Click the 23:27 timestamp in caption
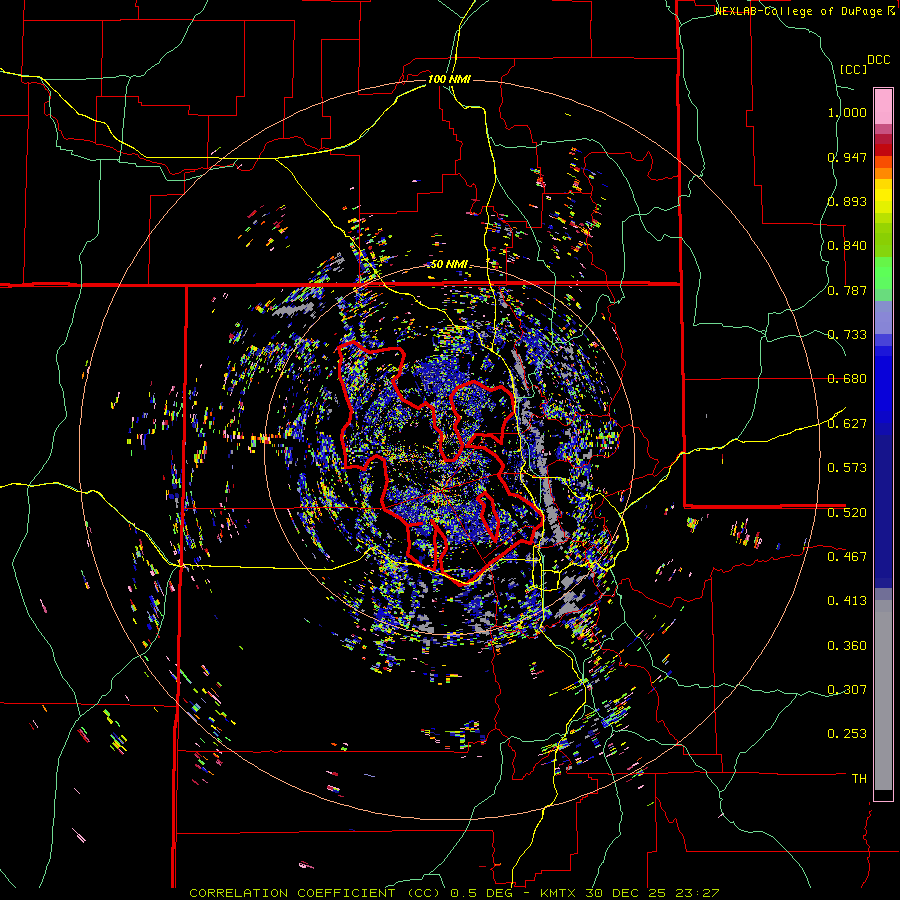Viewport: 900px width, 900px height. coord(697,893)
